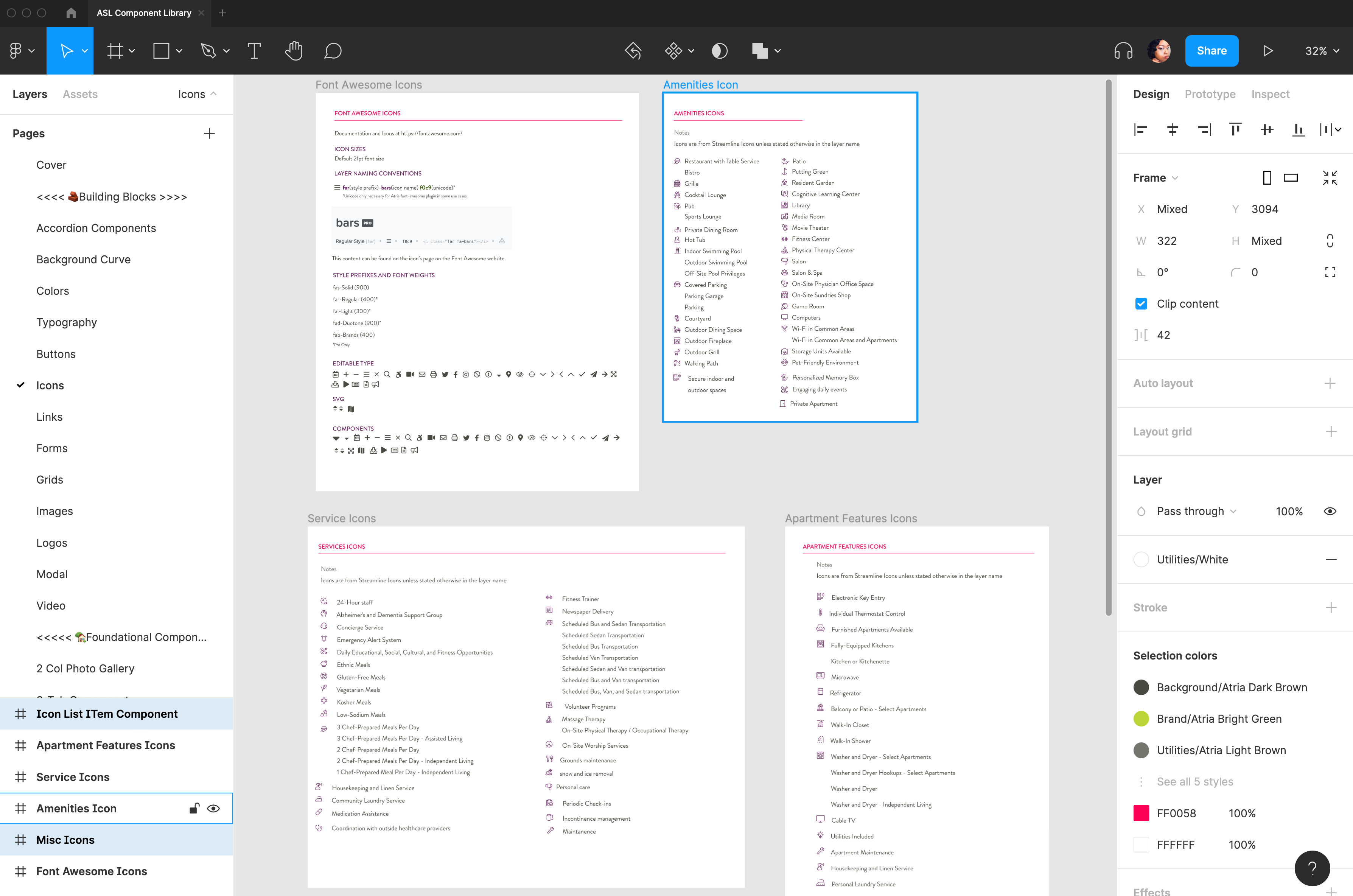The image size is (1353, 896).
Task: Align selection to bottom
Action: point(1298,130)
